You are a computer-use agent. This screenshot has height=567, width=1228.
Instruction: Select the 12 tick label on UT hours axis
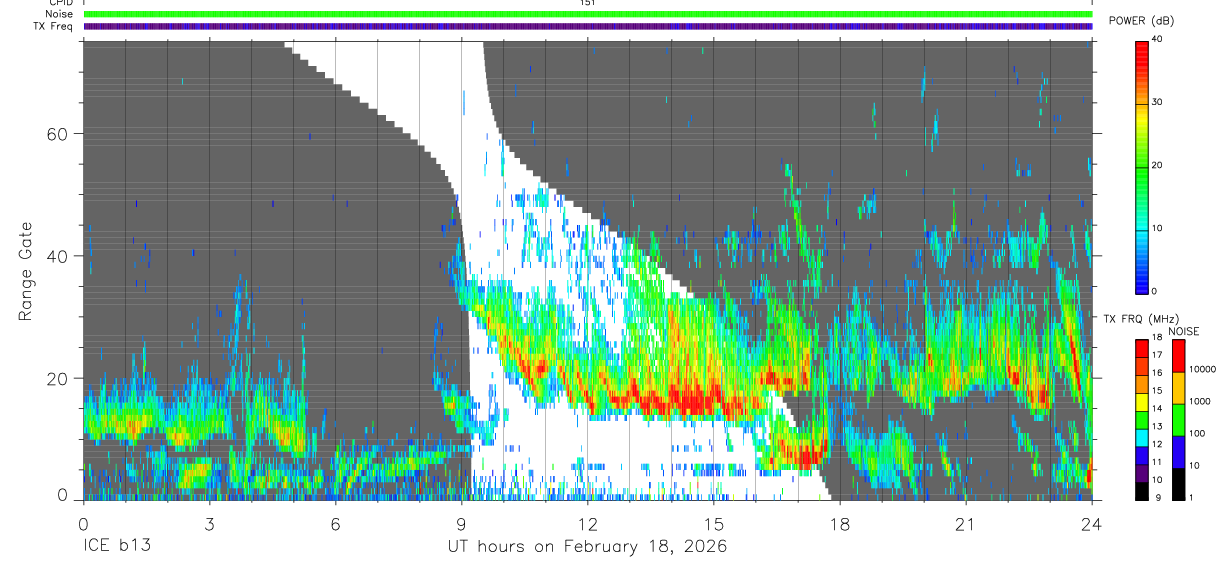pyautogui.click(x=588, y=524)
